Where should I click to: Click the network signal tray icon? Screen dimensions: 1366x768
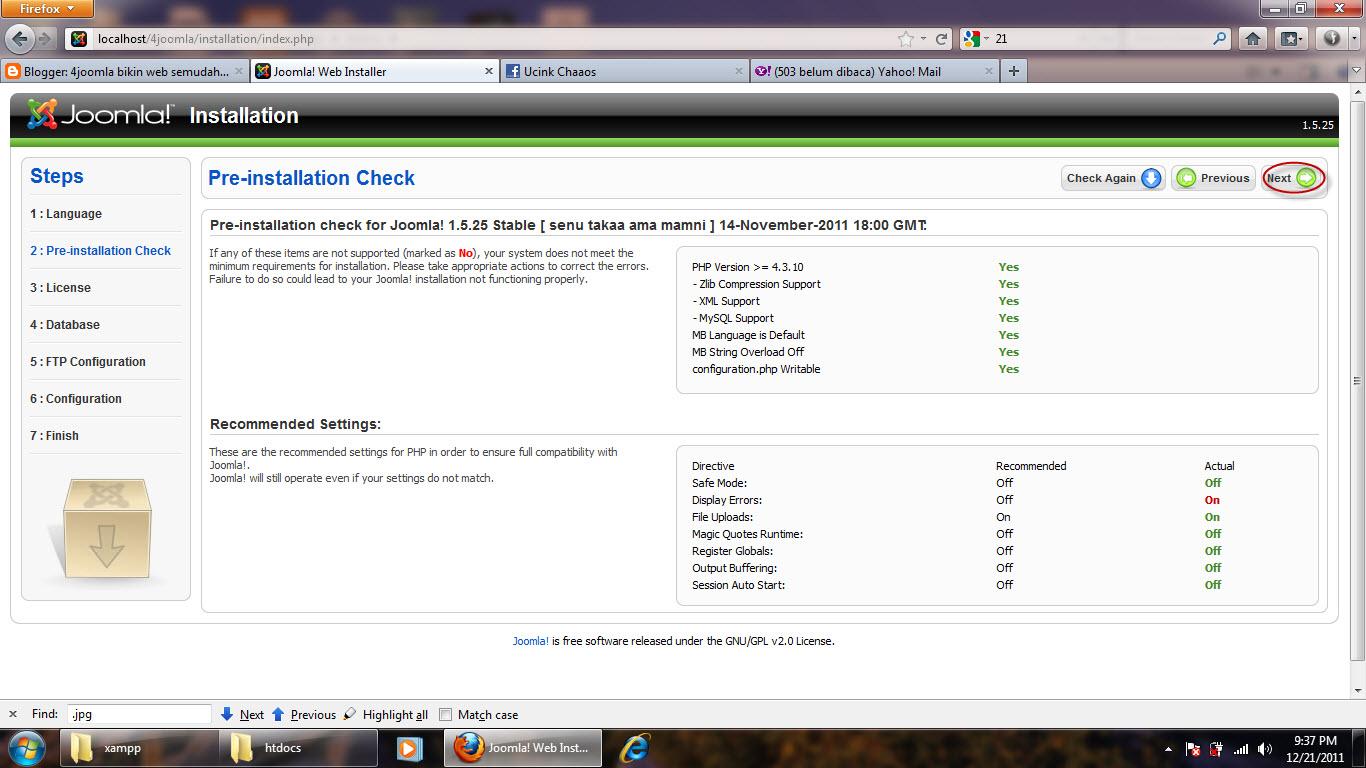1241,749
